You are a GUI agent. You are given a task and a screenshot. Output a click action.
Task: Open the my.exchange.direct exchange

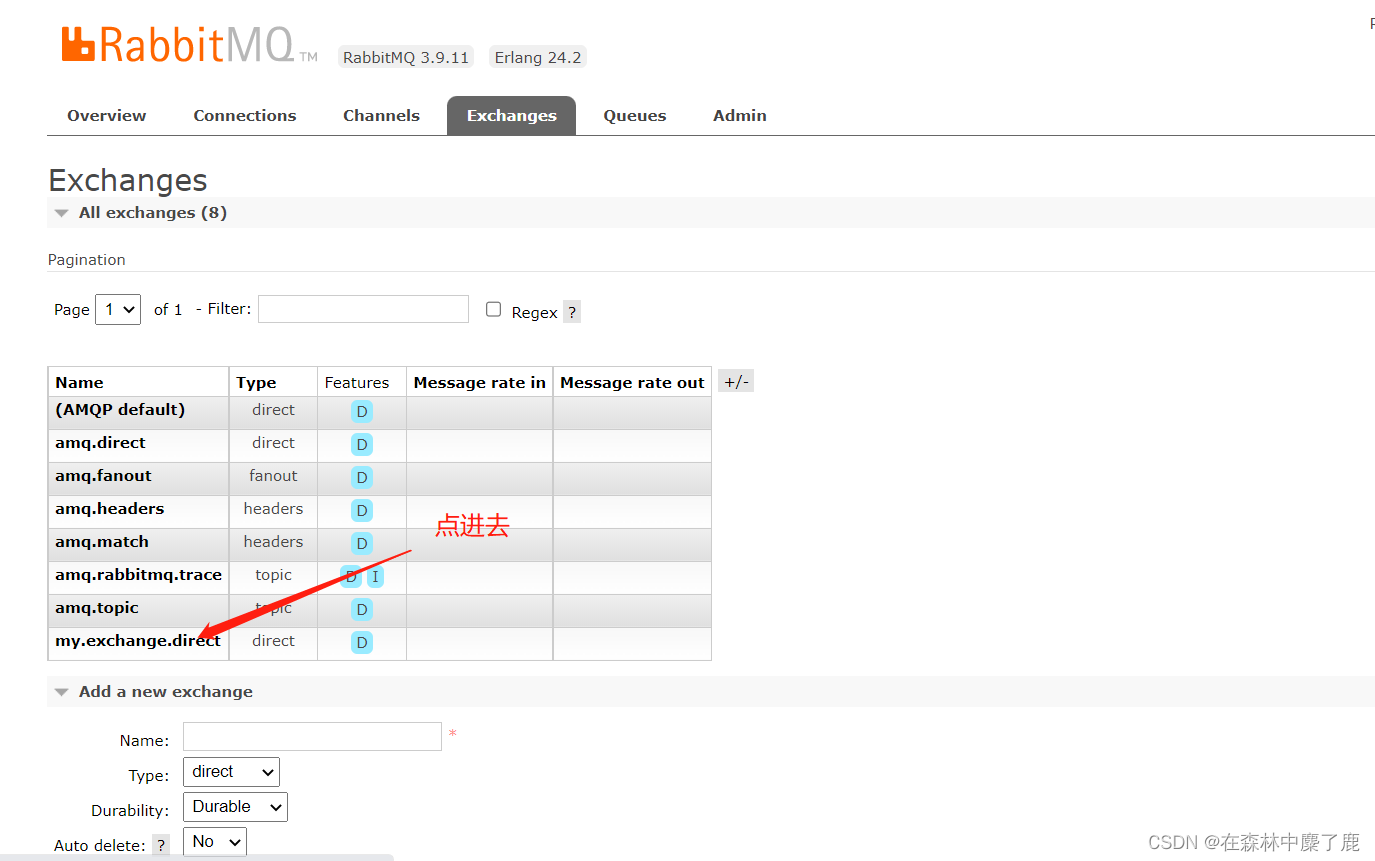[x=138, y=640]
